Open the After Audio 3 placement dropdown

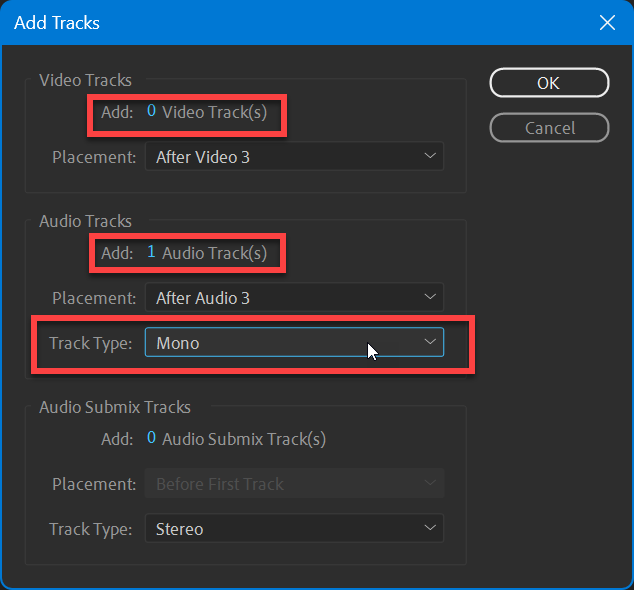click(294, 298)
